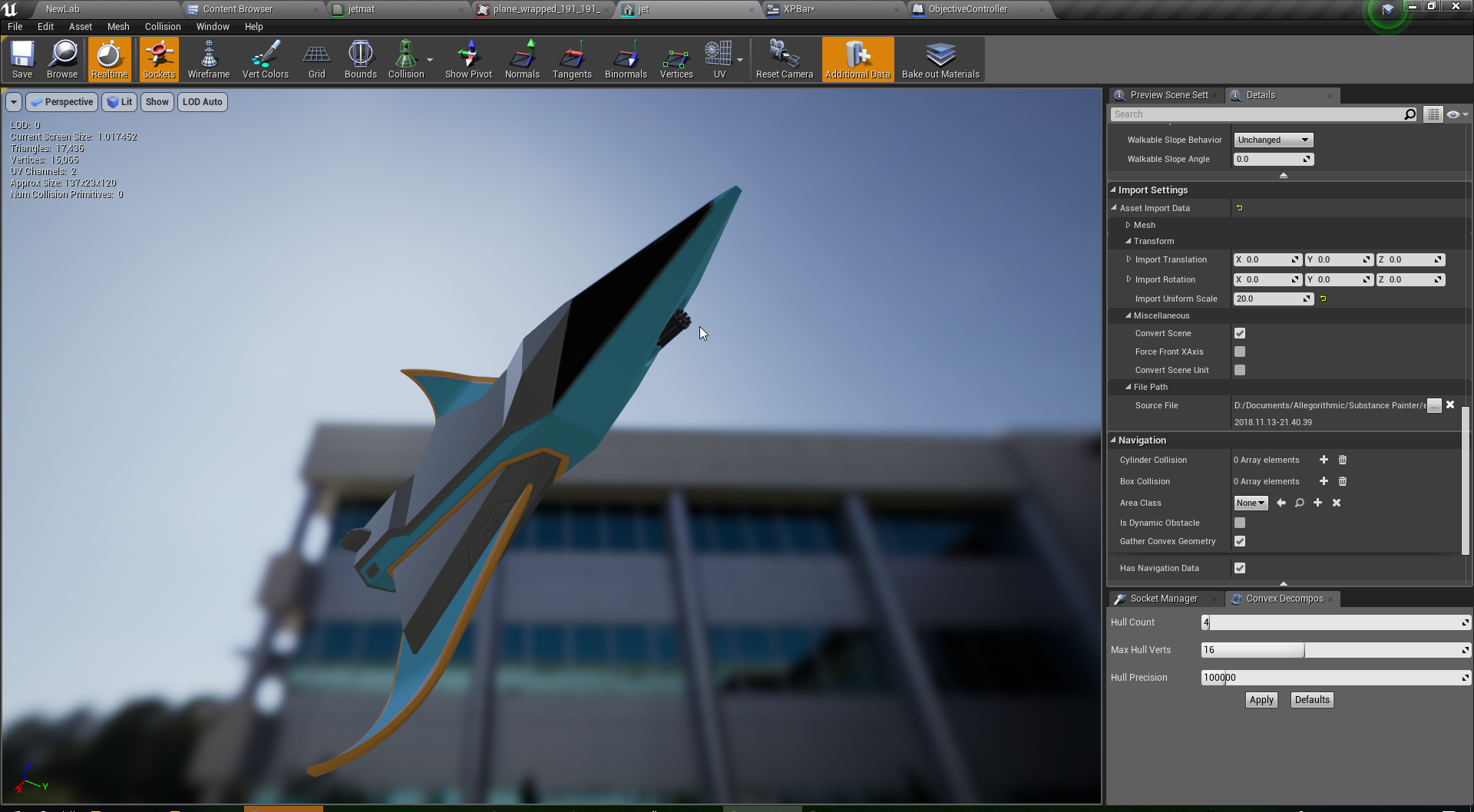Save the static mesh asset
1474x812 pixels.
coord(22,60)
